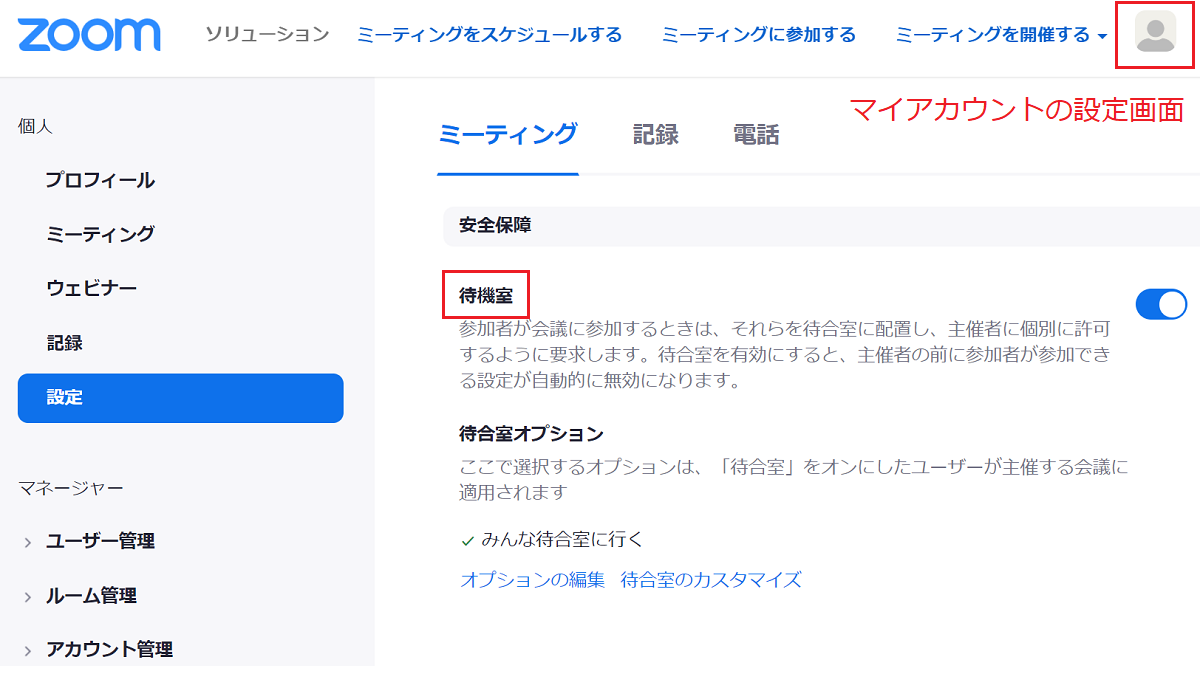Click the オプションの編集 link
1200x675 pixels.
[x=532, y=580]
